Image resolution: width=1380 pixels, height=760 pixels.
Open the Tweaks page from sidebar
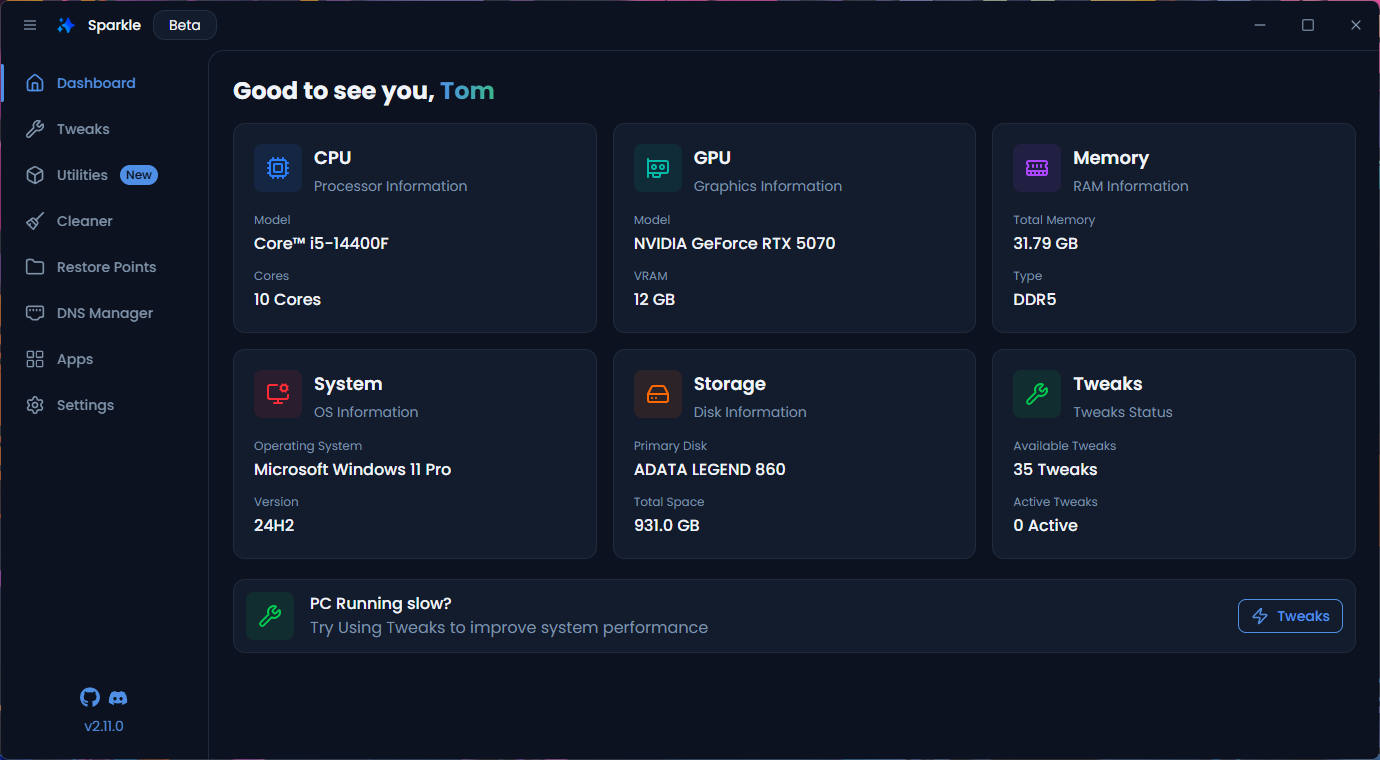tap(83, 129)
